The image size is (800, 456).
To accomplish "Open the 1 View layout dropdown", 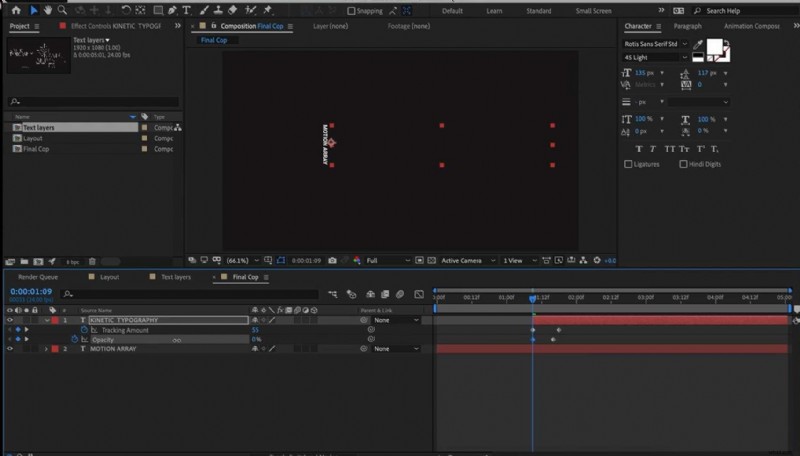I will [x=519, y=261].
